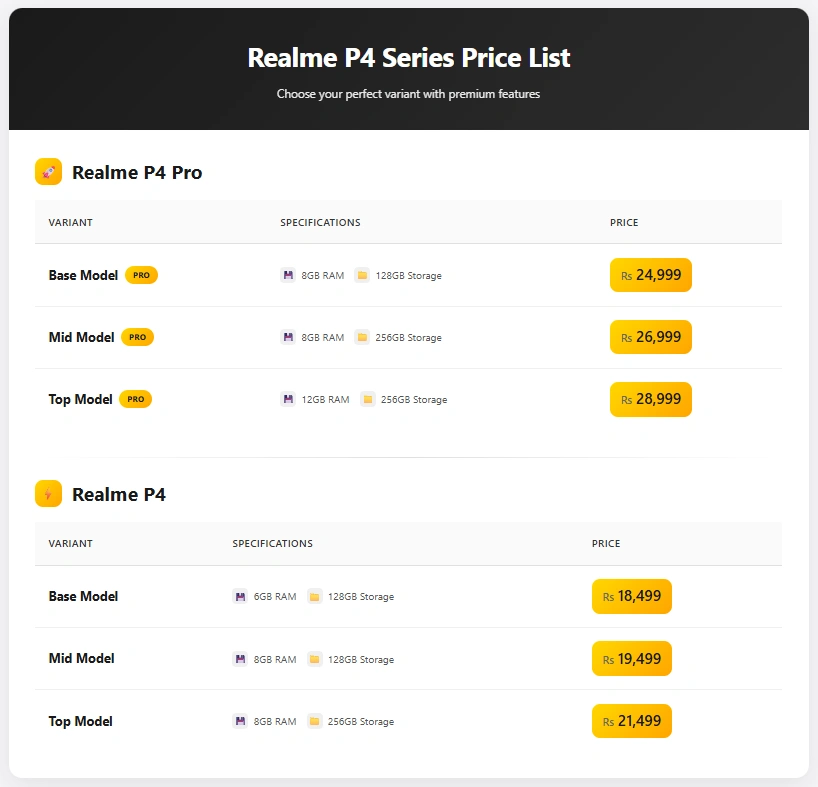The height and width of the screenshot is (787, 818).
Task: Click storage folder icon in Pro Mid Model row
Action: pyautogui.click(x=362, y=337)
